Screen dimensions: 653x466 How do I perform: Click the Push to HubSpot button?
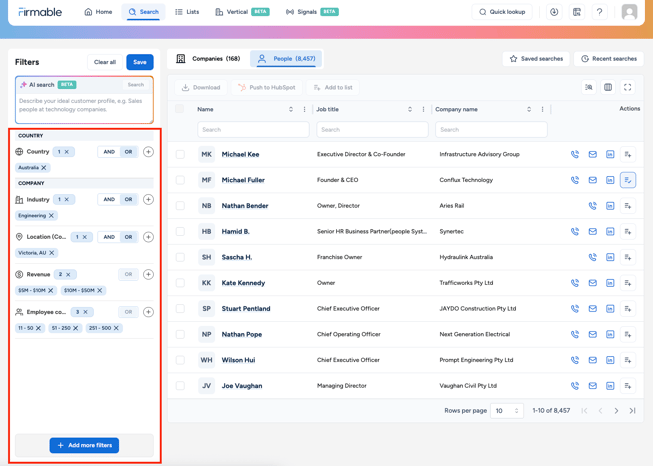[x=267, y=87]
